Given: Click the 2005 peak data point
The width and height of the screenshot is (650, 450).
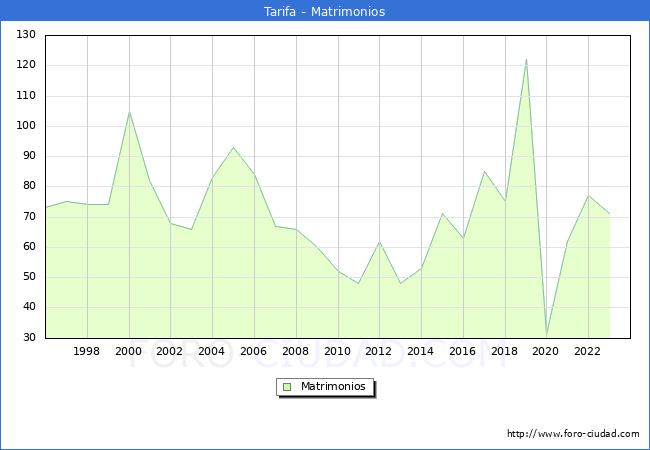Looking at the screenshot, I should pos(233,148).
